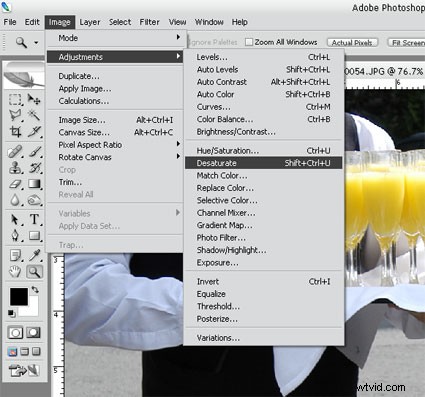The image size is (425, 397).
Task: Select the Magic Wand tool
Action: (34, 115)
